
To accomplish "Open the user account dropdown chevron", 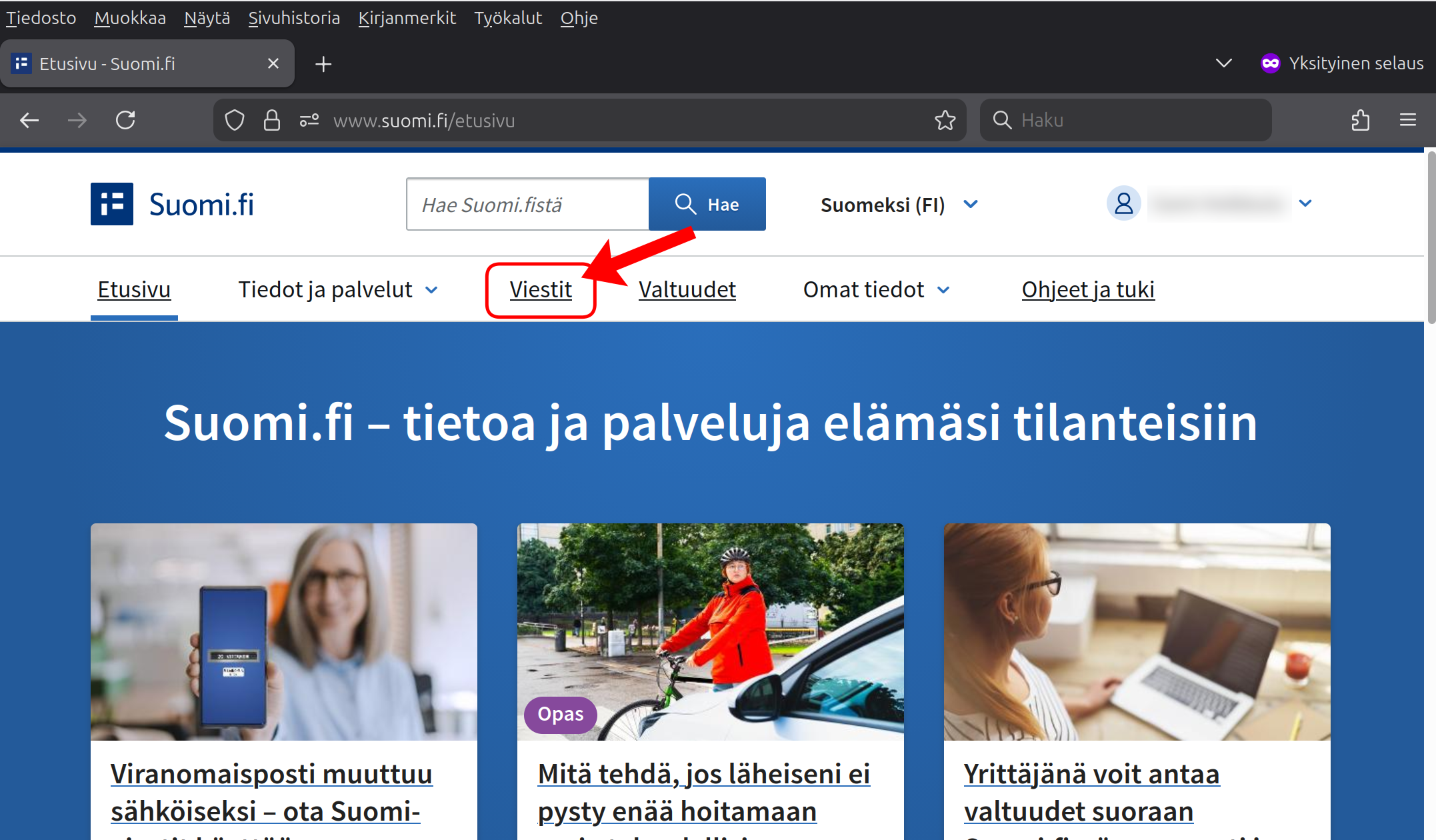I will pos(1305,203).
